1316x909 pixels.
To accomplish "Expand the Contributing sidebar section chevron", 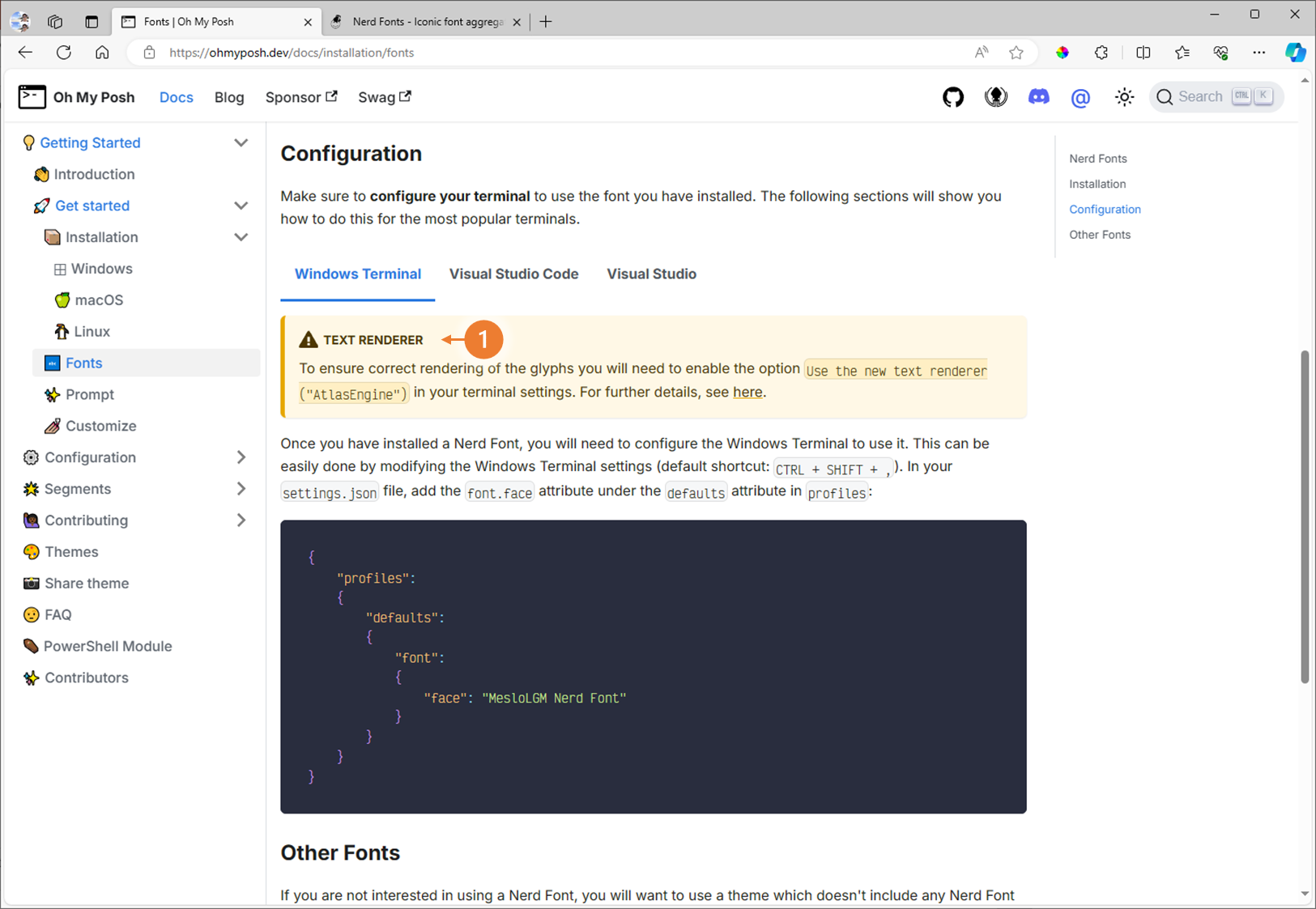I will pyautogui.click(x=241, y=520).
